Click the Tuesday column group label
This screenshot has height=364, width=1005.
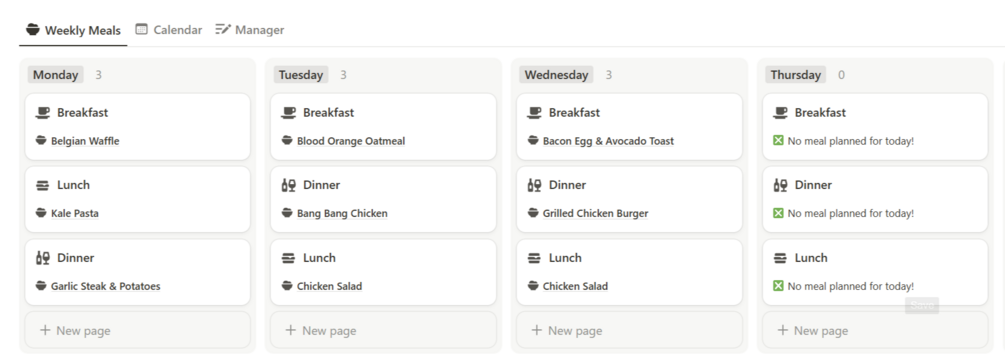pyautogui.click(x=301, y=75)
